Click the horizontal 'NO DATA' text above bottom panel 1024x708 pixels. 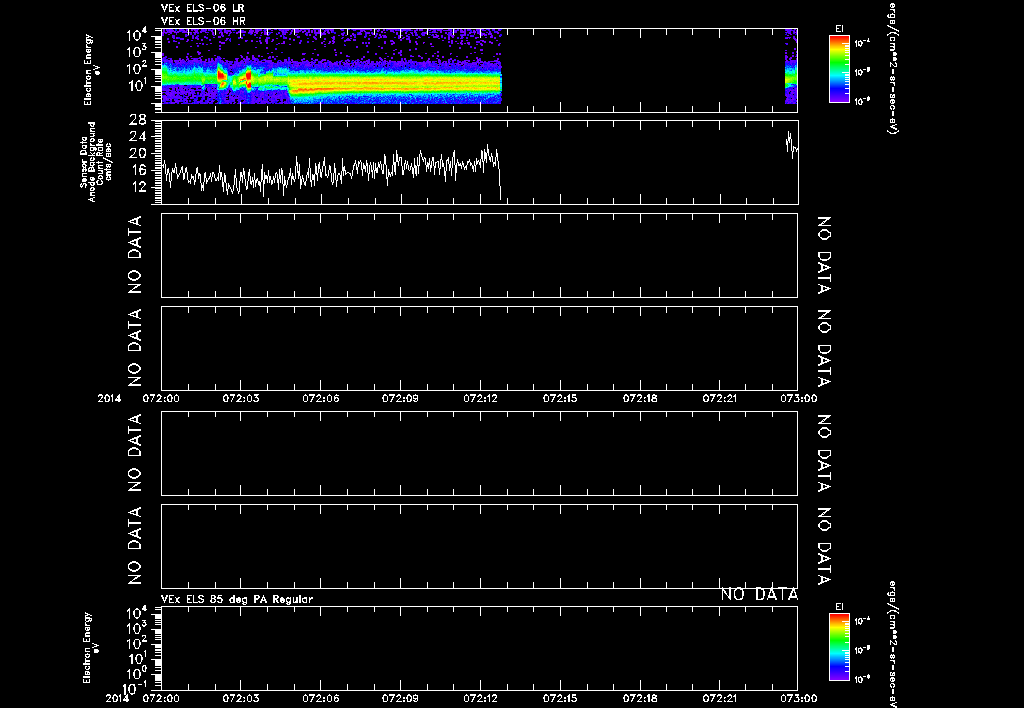pos(759,594)
